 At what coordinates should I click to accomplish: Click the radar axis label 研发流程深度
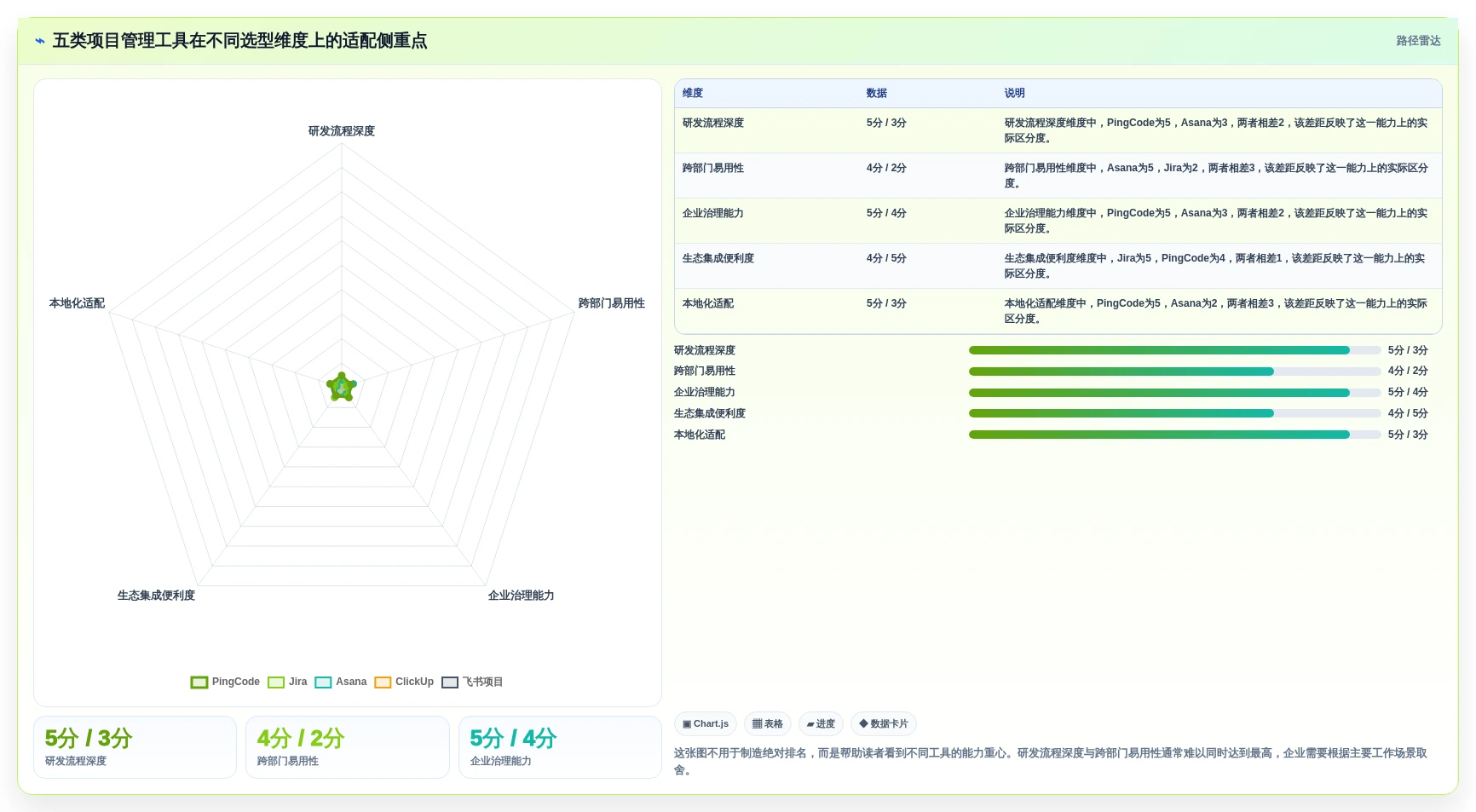(342, 131)
